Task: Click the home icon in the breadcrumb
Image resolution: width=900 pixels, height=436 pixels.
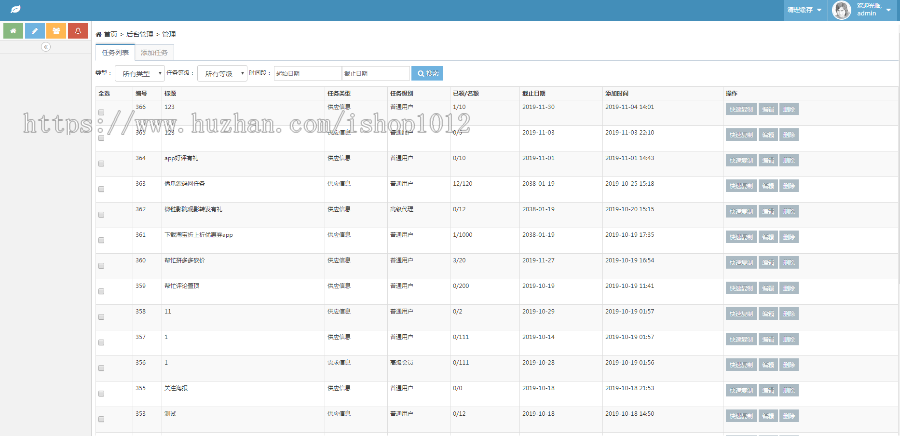Action: 98,34
